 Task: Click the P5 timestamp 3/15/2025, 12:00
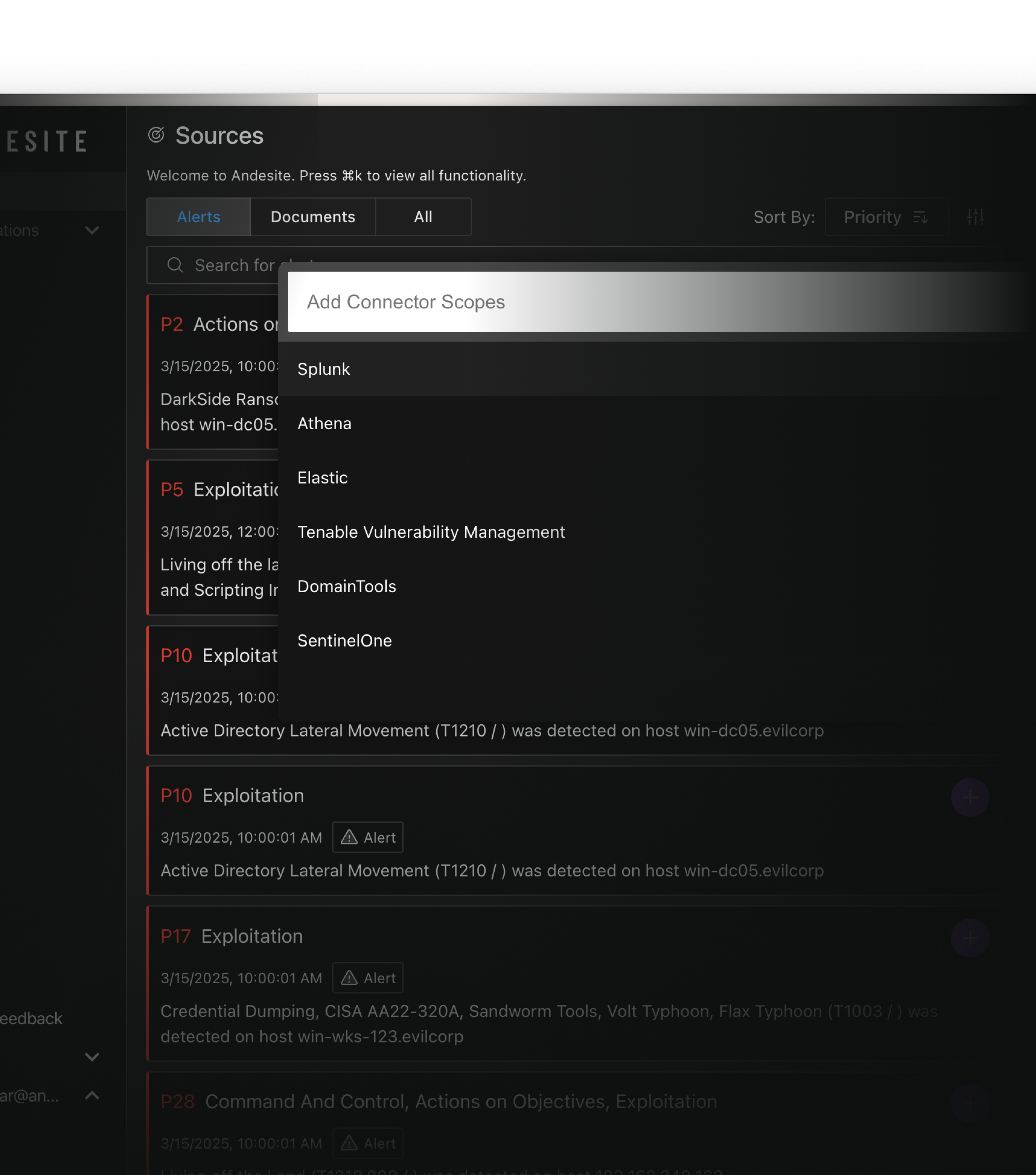tap(219, 532)
